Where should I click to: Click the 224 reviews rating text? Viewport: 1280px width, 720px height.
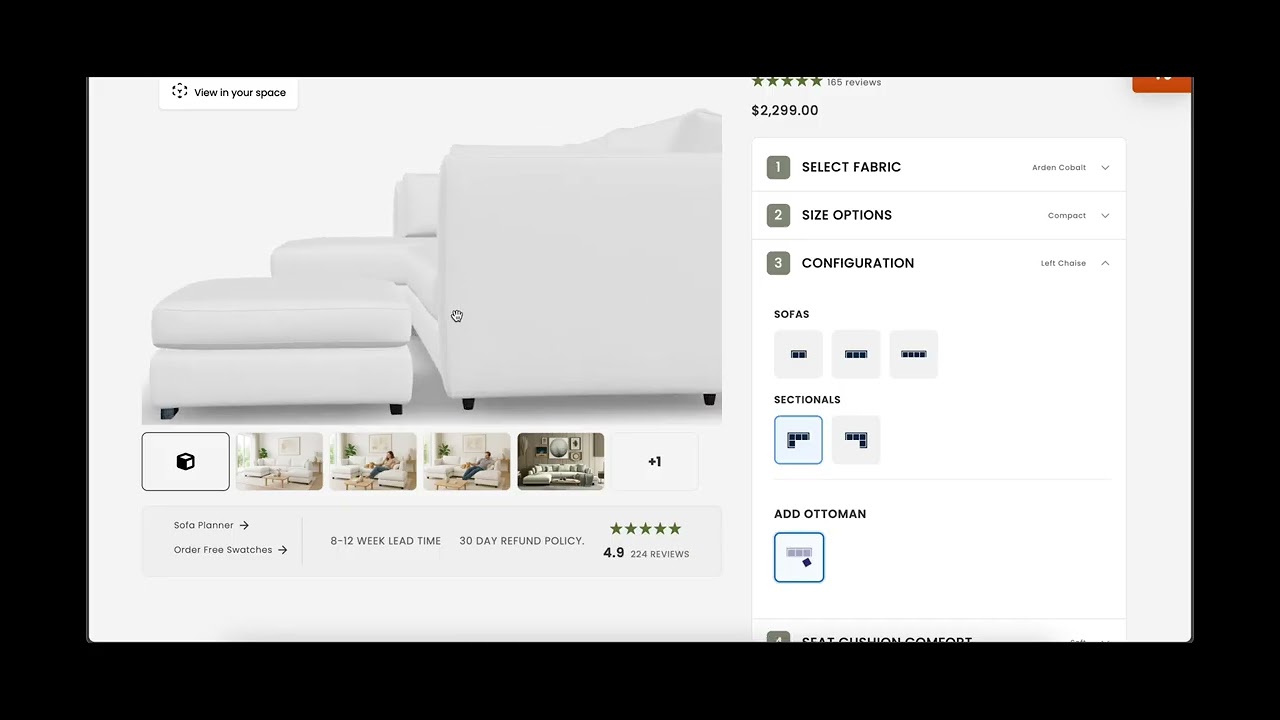click(660, 554)
